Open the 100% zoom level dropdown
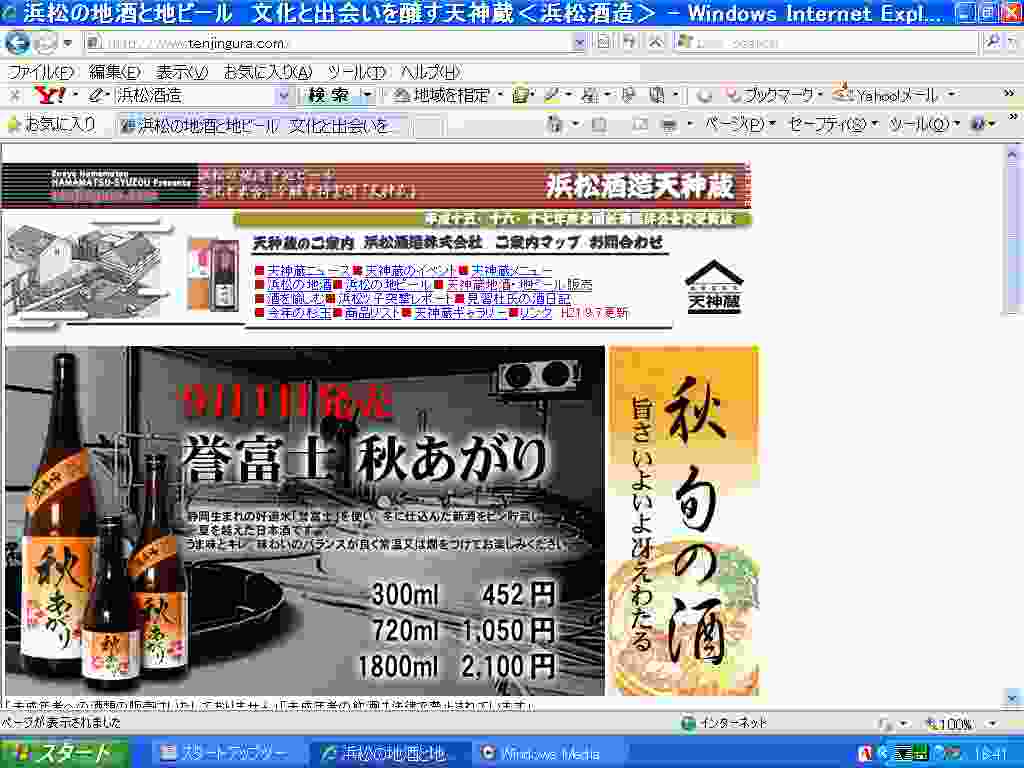This screenshot has width=1024, height=768. pos(992,724)
